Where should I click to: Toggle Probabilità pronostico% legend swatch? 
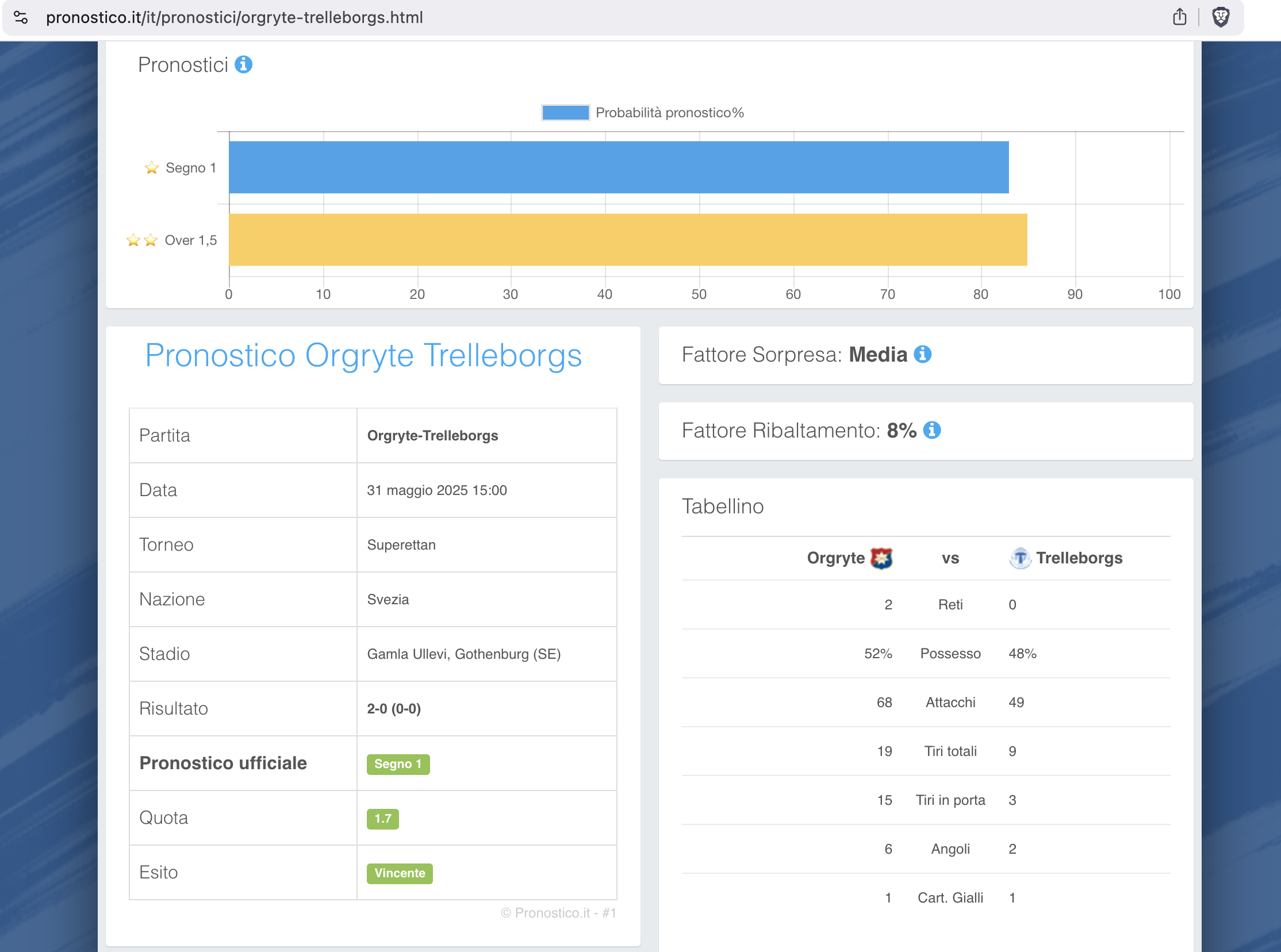pyautogui.click(x=565, y=112)
